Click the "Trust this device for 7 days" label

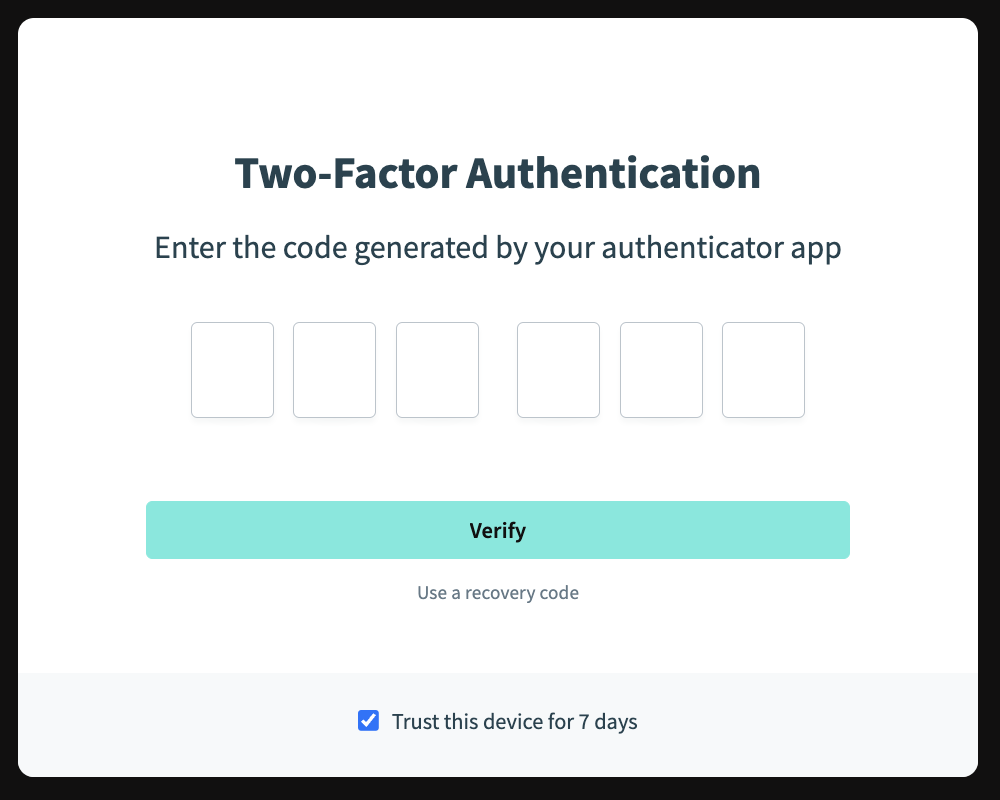coord(514,721)
